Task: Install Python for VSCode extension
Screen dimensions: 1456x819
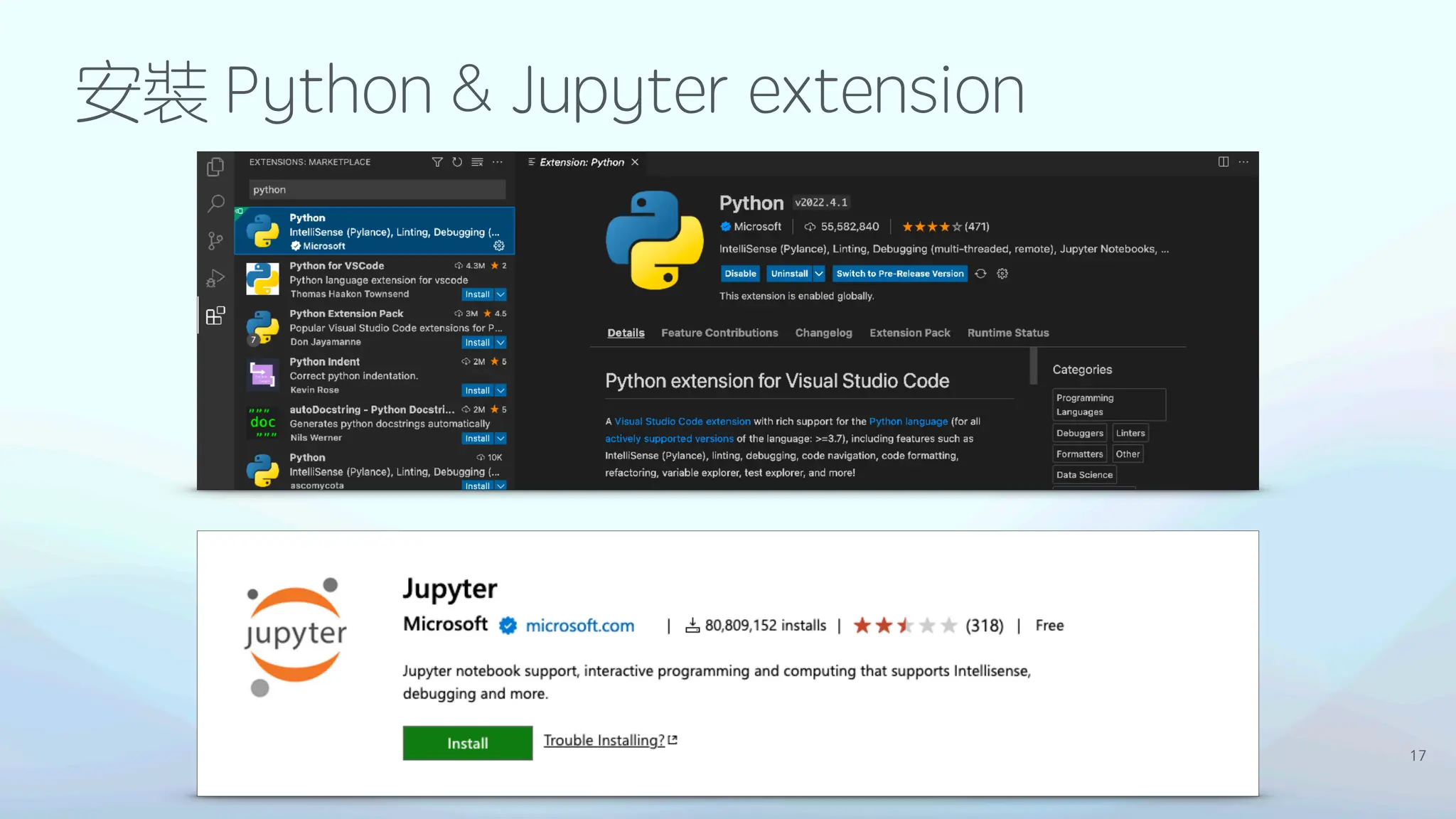Action: coord(477,294)
